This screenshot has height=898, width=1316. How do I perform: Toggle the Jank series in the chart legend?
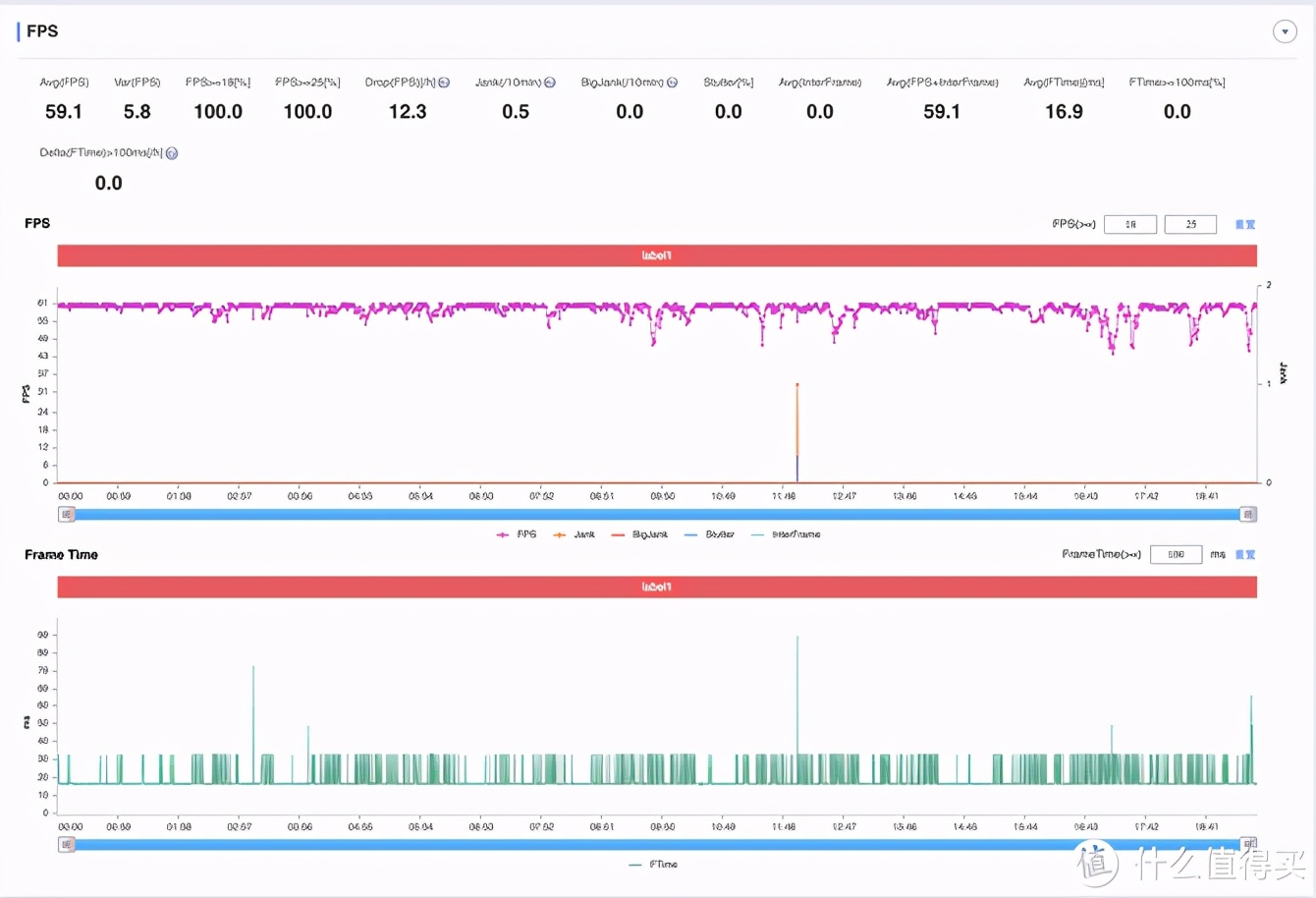pos(574,534)
